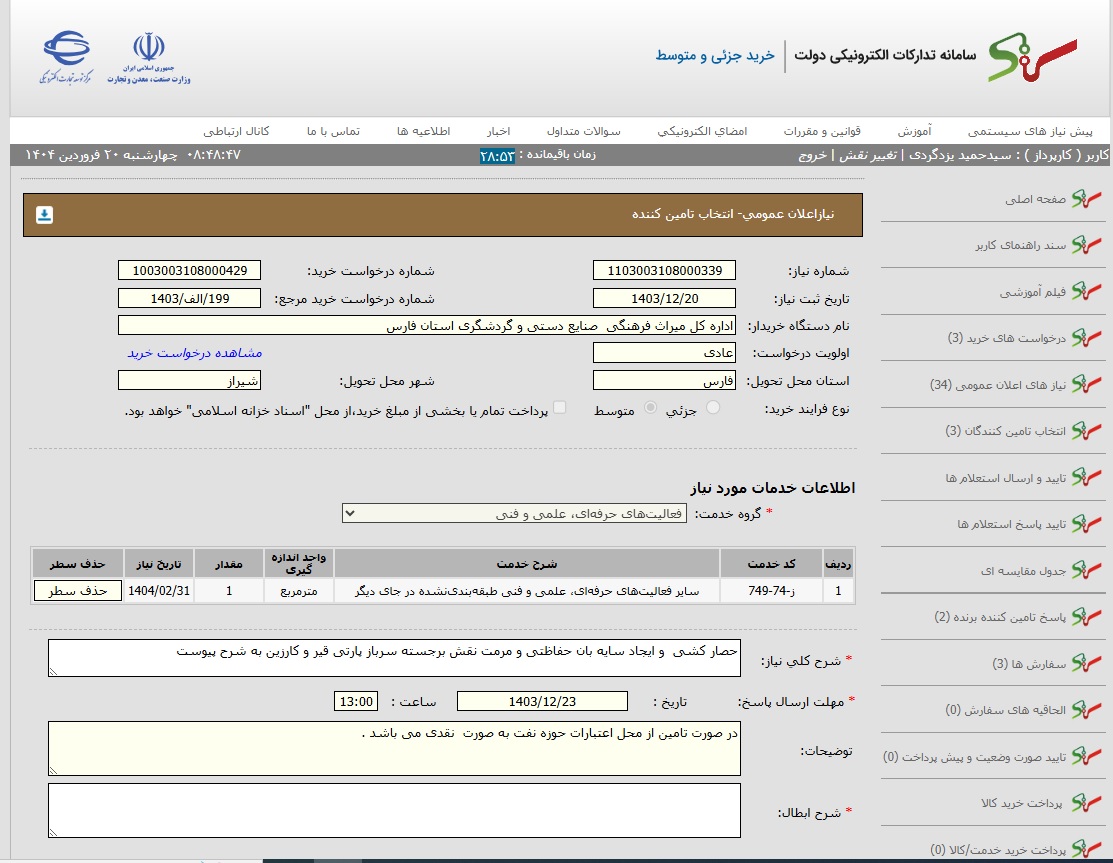This screenshot has height=863, width=1113.
Task: Select the جزئي radio button
Action: tap(713, 407)
